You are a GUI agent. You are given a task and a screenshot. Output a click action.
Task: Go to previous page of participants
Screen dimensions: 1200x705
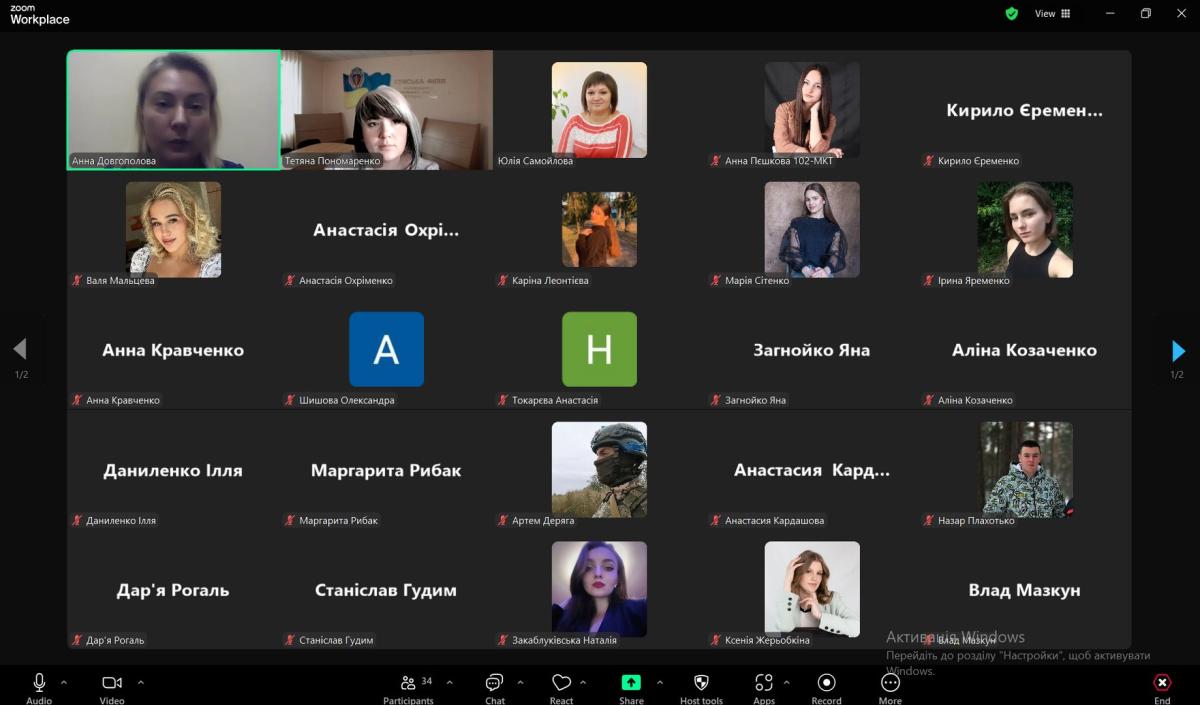coord(20,349)
